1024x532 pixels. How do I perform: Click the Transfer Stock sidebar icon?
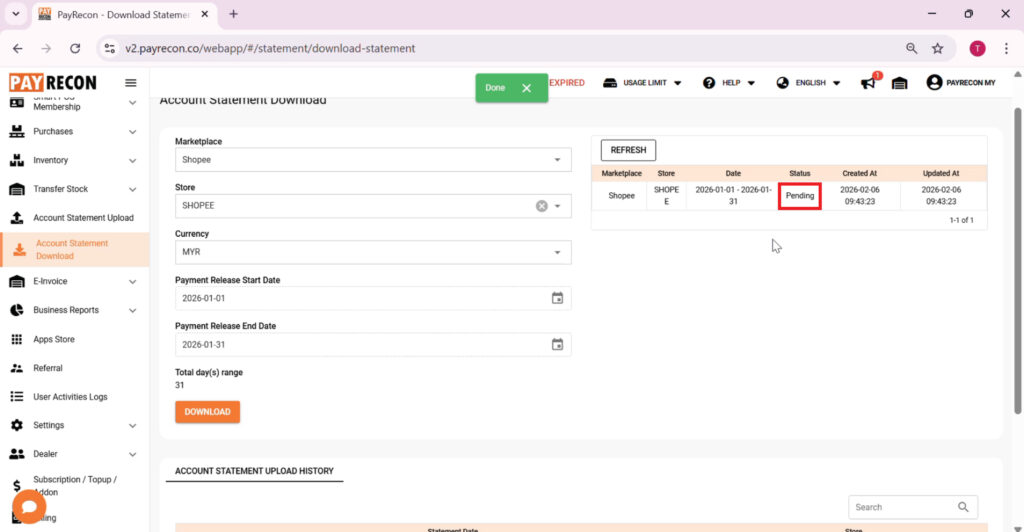17,189
